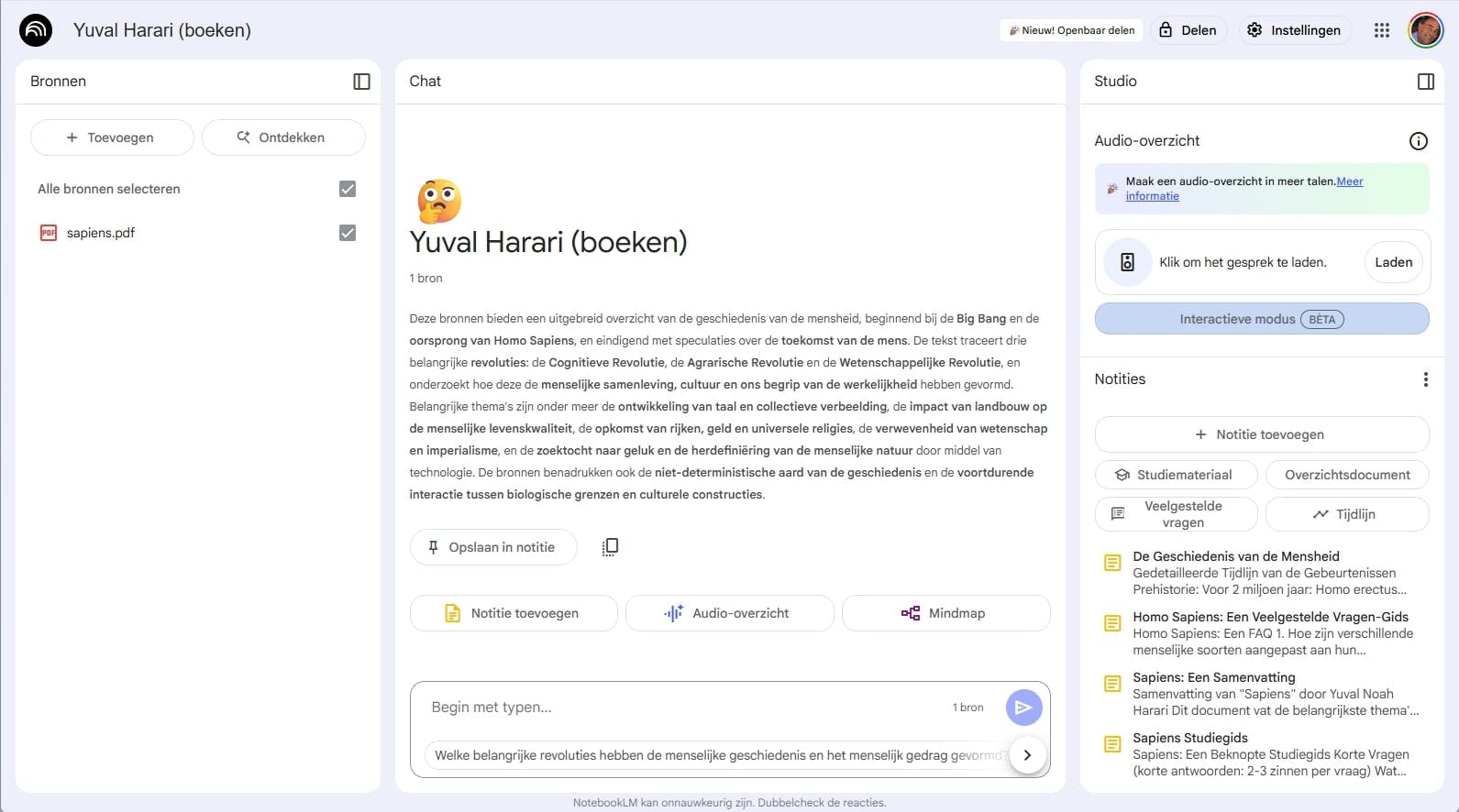Click the notebook title 'Yuval Harari (boeken)' in header
The width and height of the screenshot is (1459, 812).
[162, 30]
